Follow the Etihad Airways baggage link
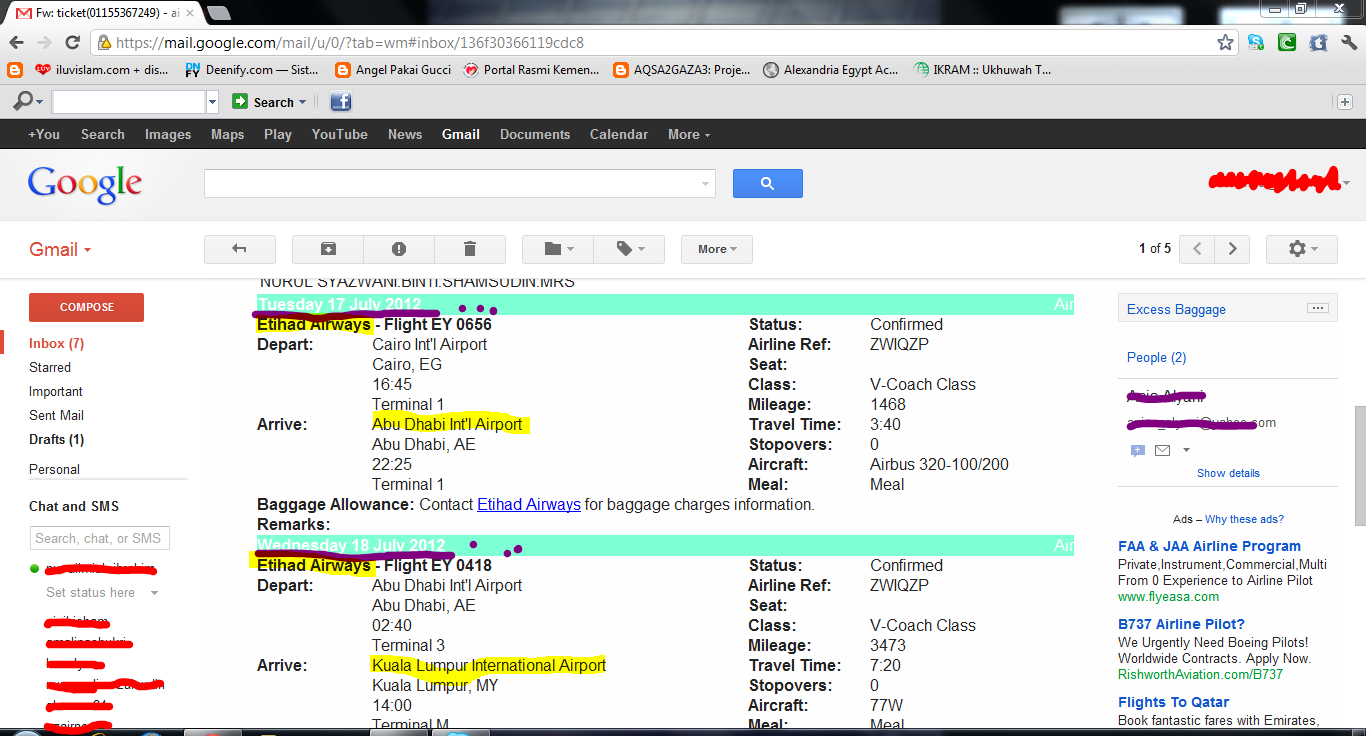Screen dimensions: 1366x736 (x=529, y=504)
